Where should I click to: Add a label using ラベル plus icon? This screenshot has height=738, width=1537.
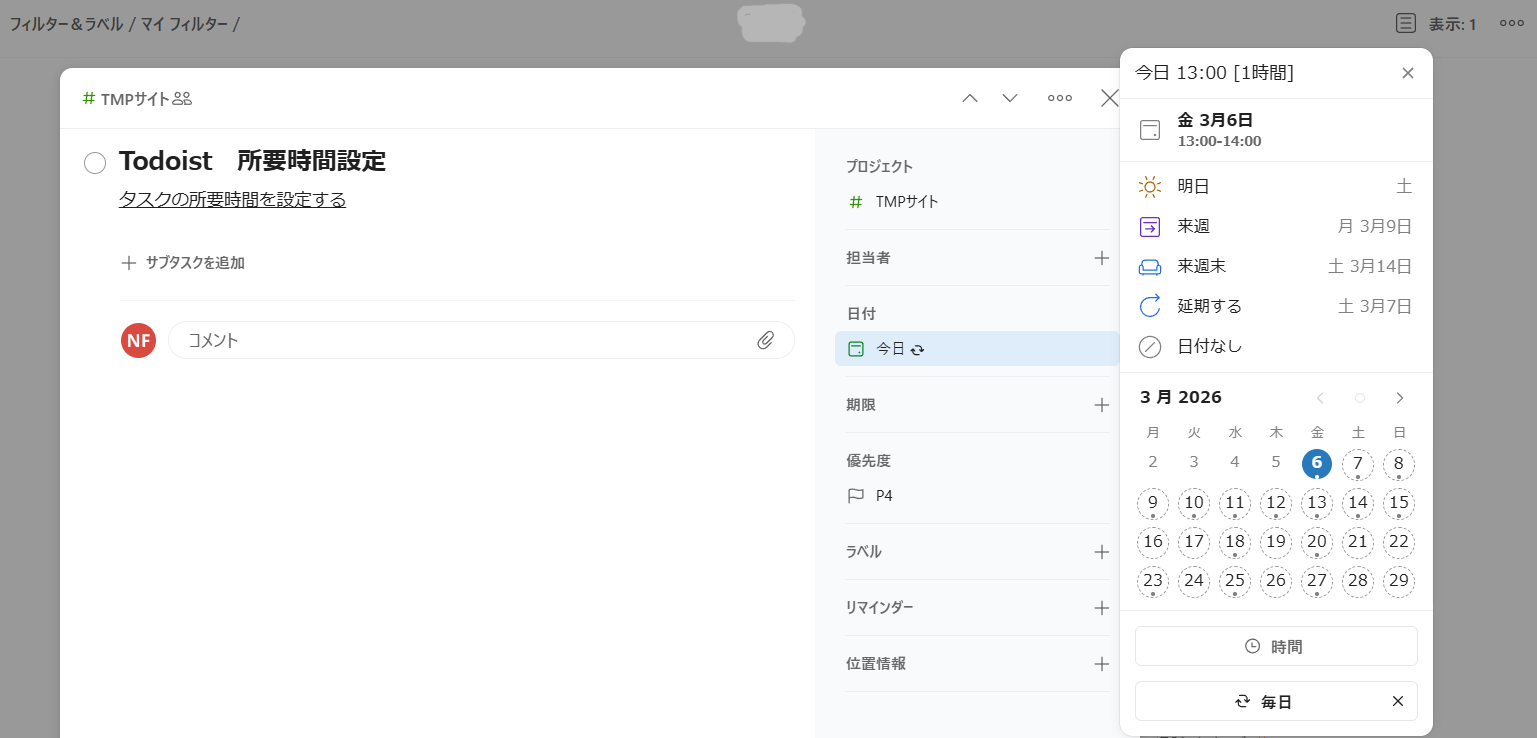point(1101,552)
